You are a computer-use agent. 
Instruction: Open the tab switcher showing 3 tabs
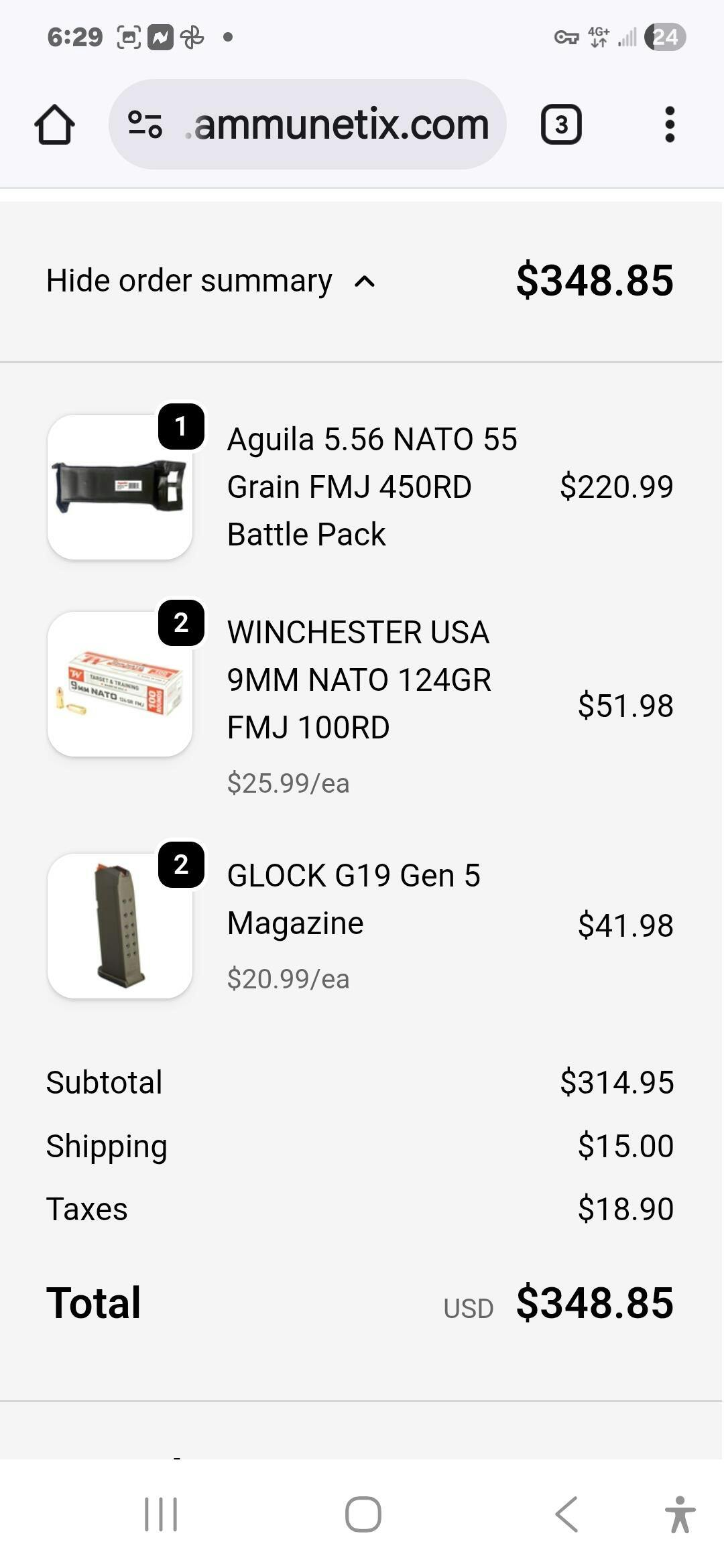point(561,125)
